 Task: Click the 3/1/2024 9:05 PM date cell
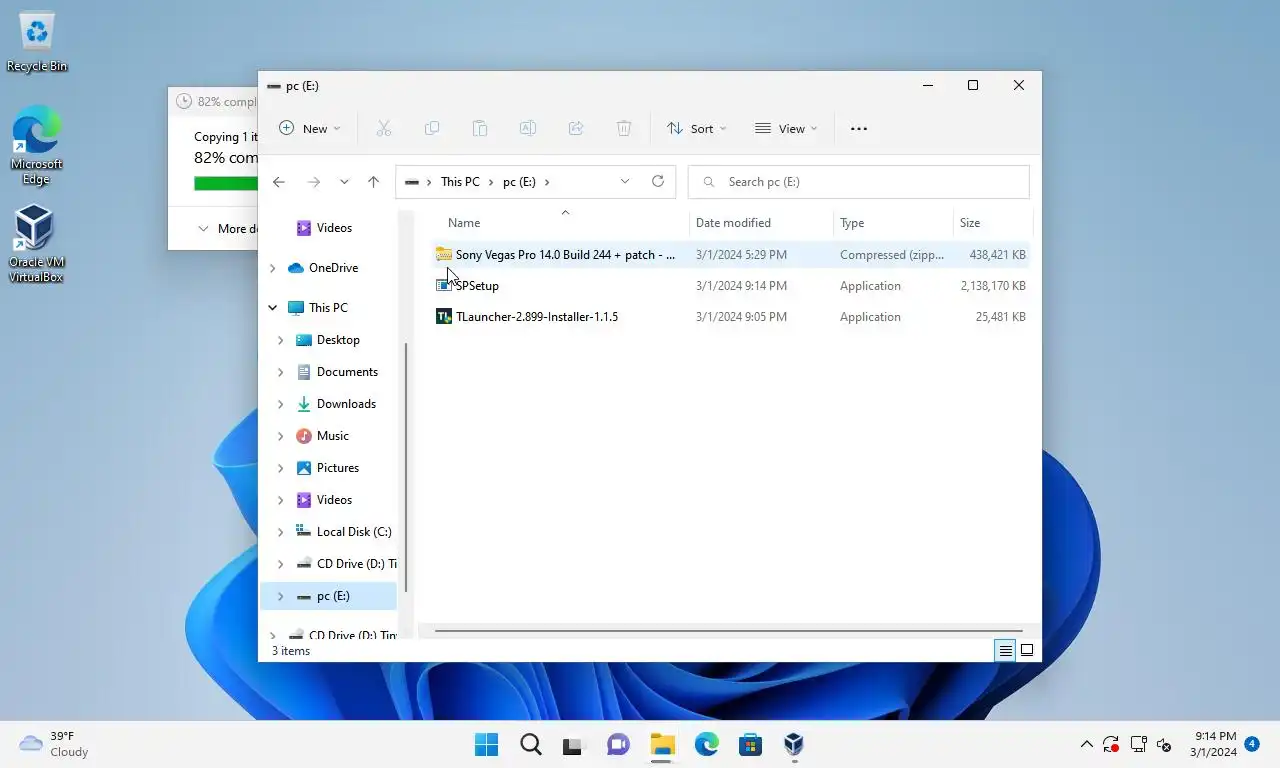(x=741, y=316)
